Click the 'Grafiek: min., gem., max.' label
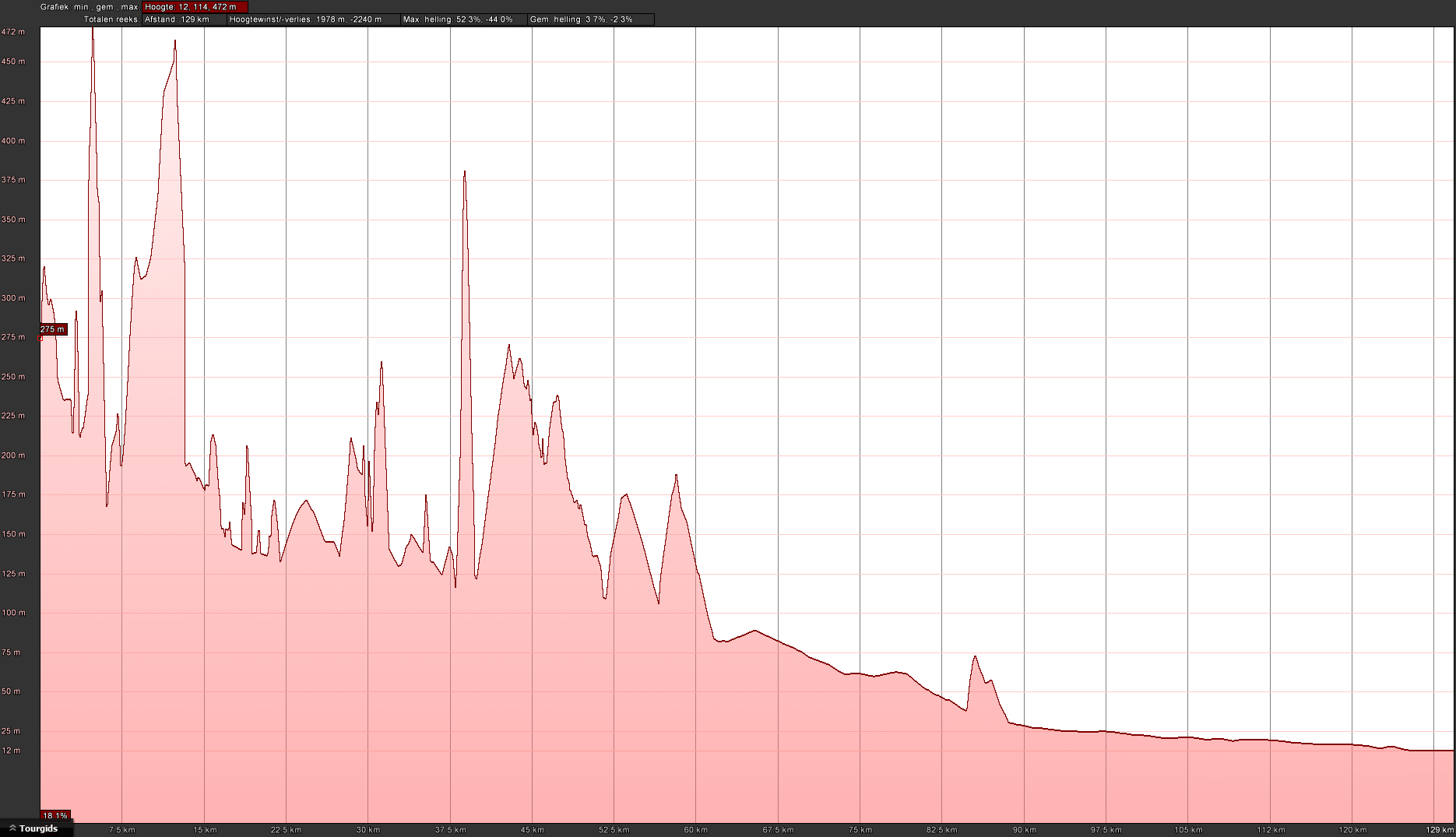1456x837 pixels. pyautogui.click(x=90, y=7)
